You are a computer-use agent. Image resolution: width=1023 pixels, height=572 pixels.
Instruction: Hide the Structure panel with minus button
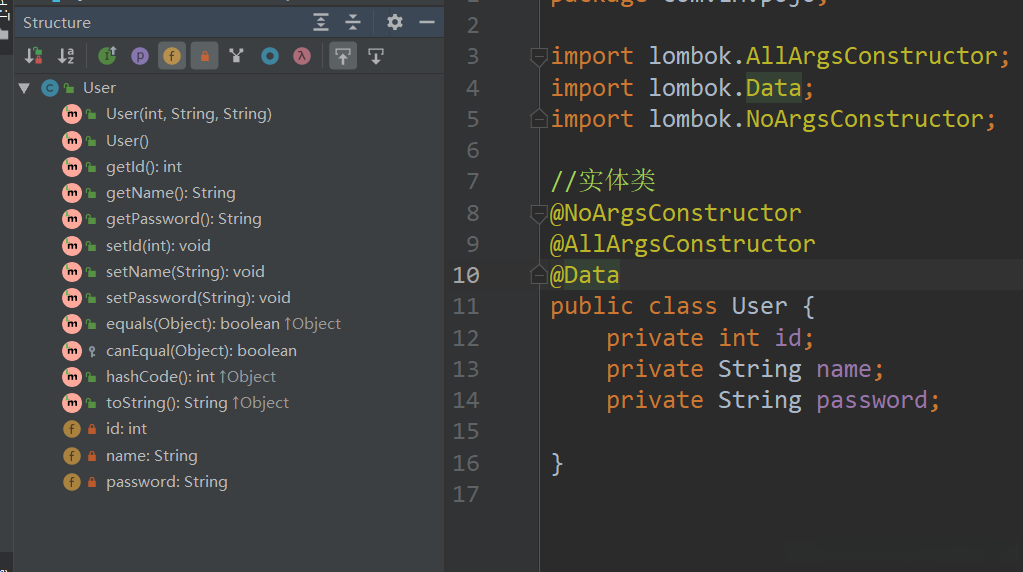pos(427,22)
